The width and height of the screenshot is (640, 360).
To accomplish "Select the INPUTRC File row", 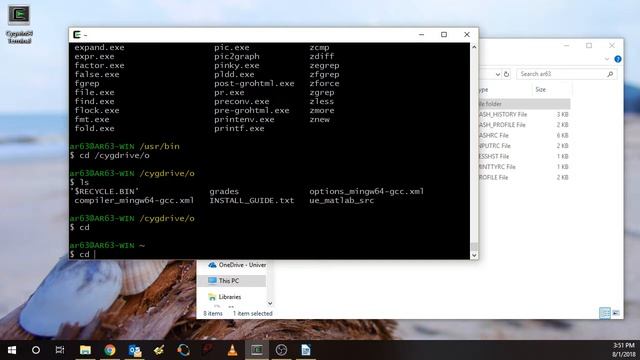I will (x=524, y=146).
